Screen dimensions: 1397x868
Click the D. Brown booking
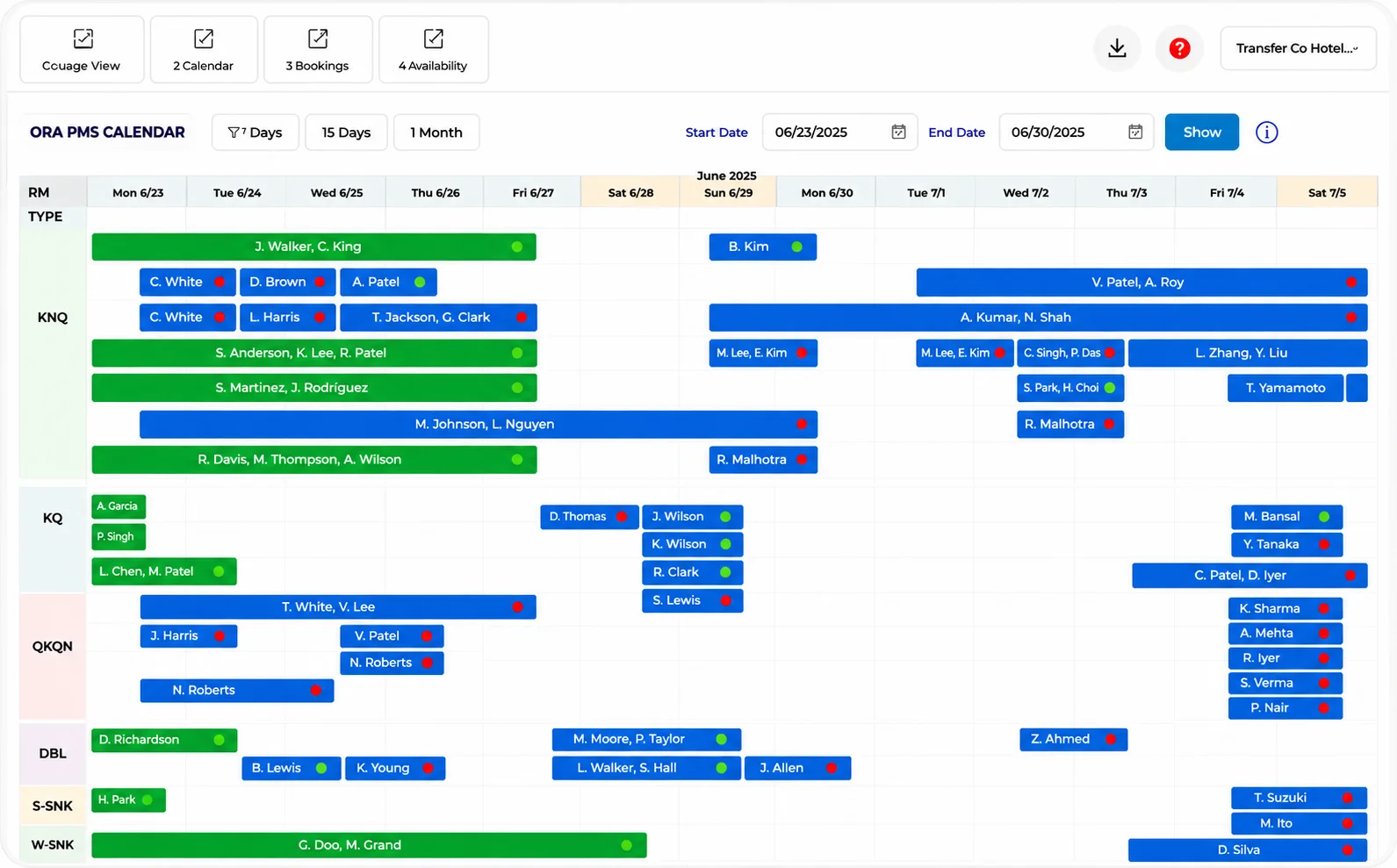288,283
